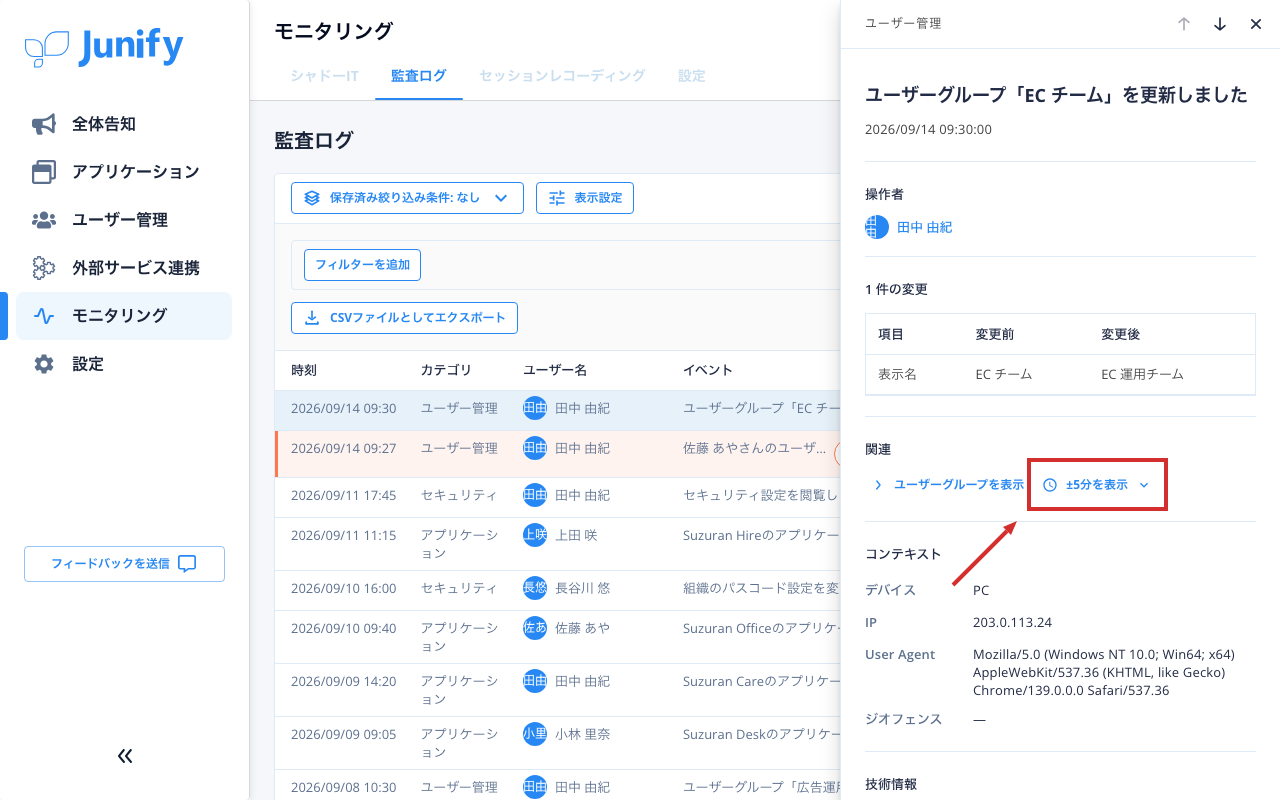Click 小林 里奈 avatar icon
The image size is (1280, 800).
coord(535,734)
